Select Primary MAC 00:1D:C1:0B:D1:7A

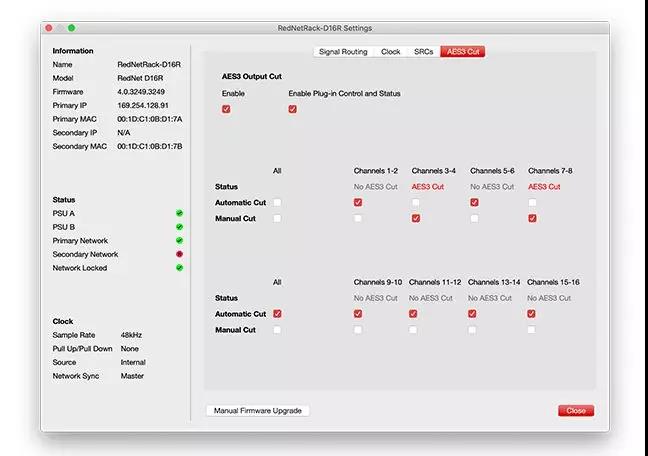pos(150,119)
